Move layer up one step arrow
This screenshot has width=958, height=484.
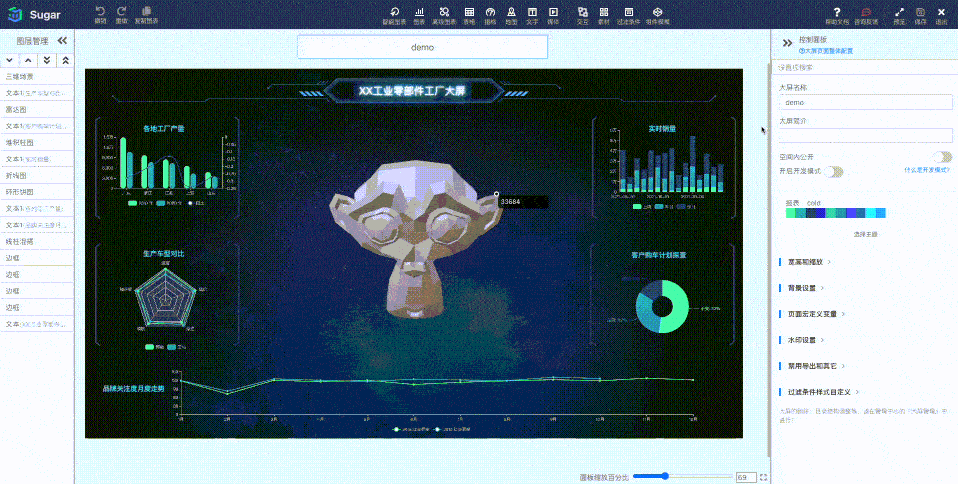point(28,60)
